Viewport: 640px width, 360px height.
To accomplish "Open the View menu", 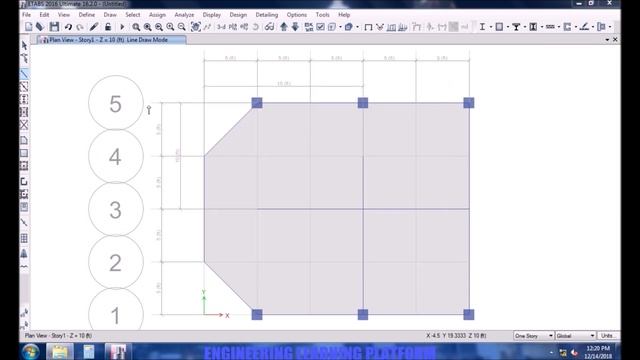I will click(x=64, y=15).
